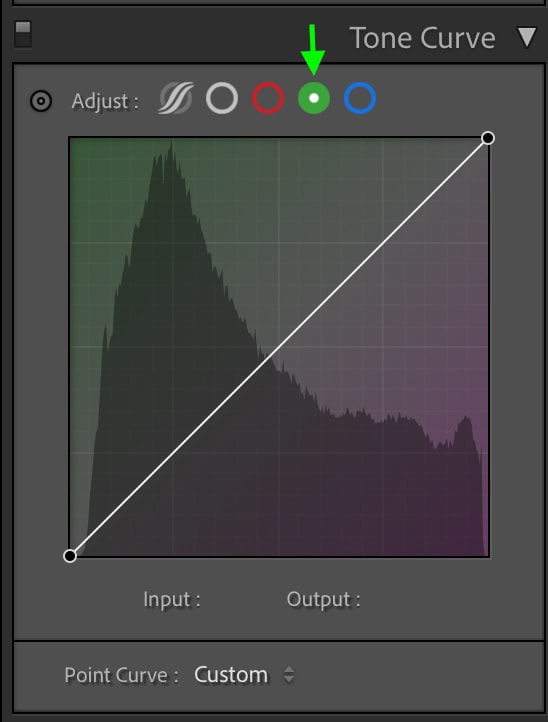Select the white point at curve top-right

[488, 138]
